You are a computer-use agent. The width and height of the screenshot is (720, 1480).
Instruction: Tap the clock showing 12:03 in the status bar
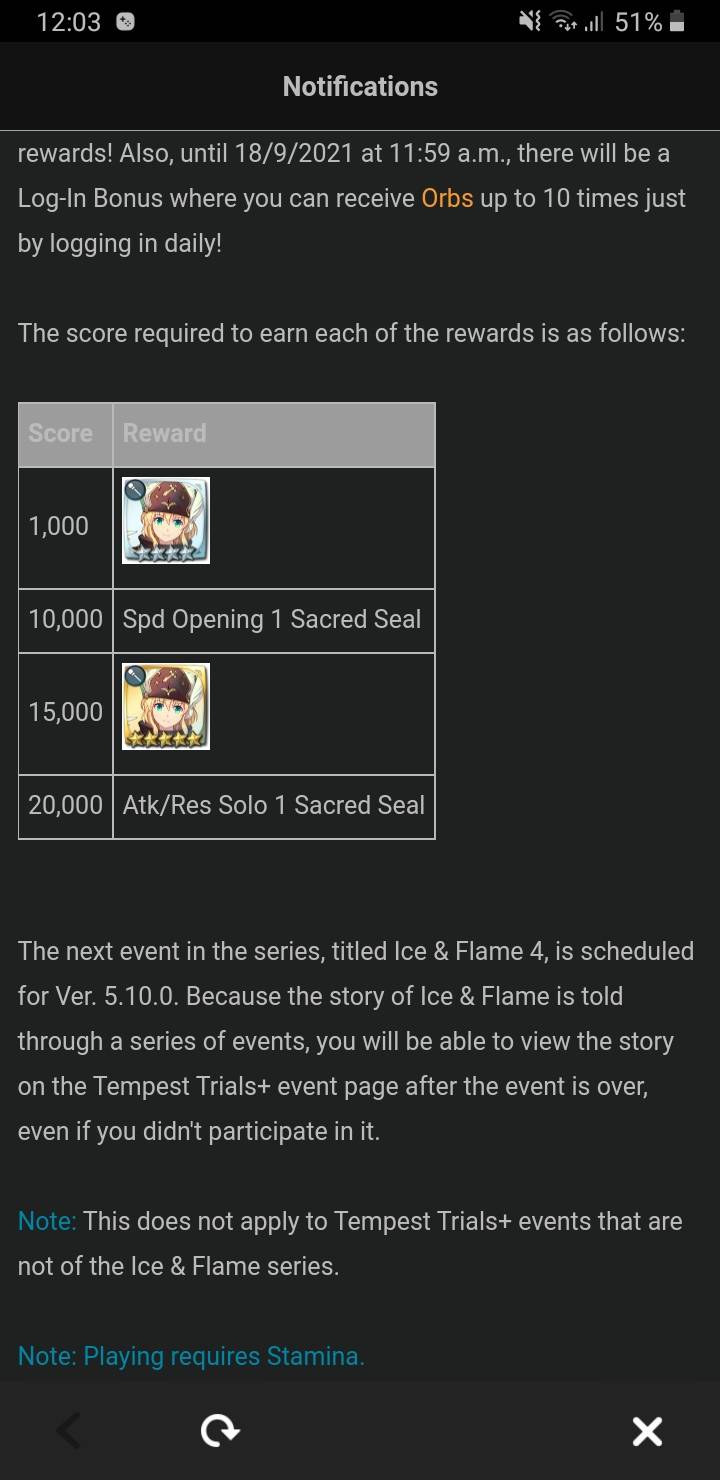pyautogui.click(x=68, y=20)
